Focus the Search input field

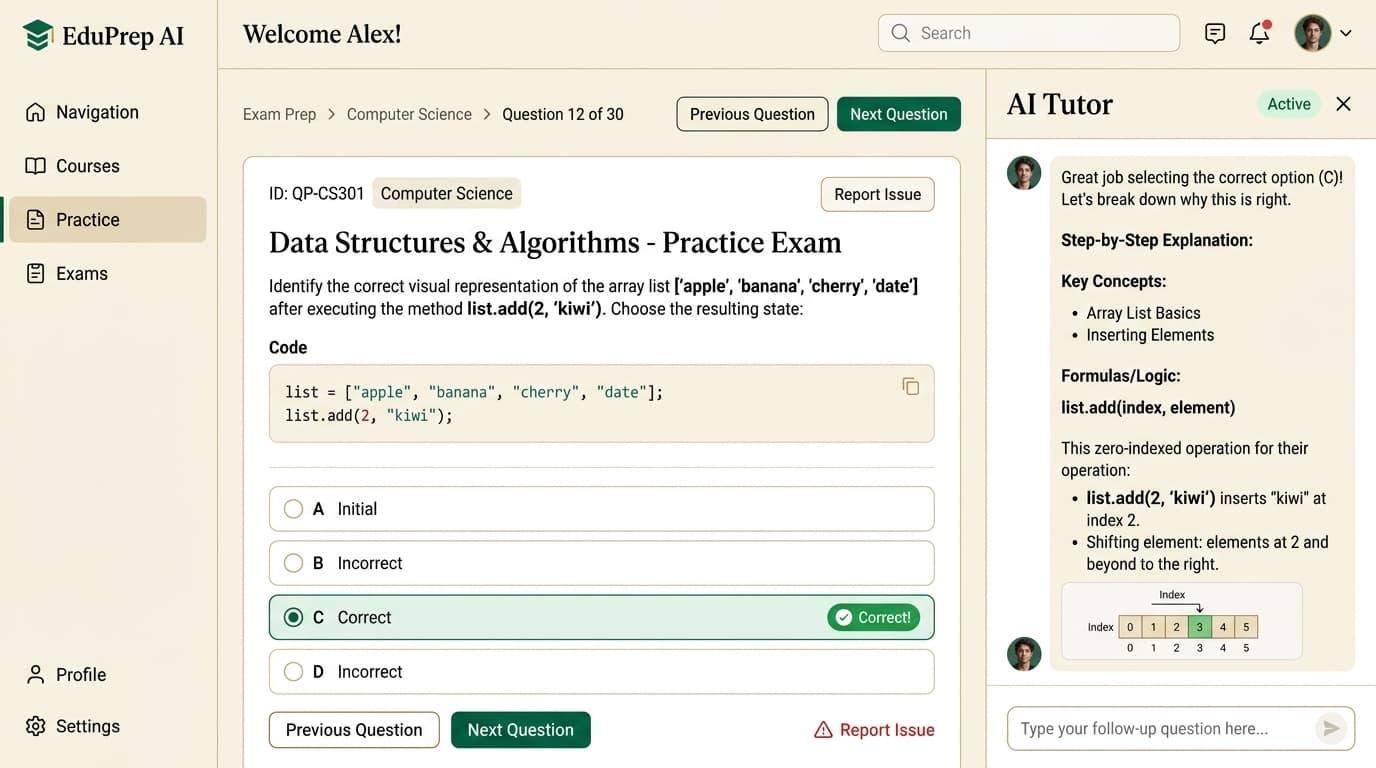tap(1029, 33)
